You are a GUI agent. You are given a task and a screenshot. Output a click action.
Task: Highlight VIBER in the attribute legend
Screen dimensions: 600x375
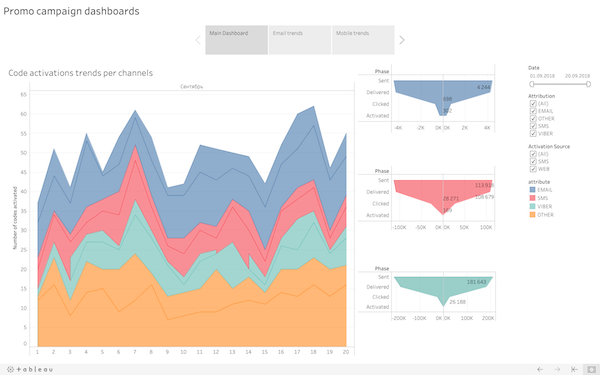click(541, 207)
